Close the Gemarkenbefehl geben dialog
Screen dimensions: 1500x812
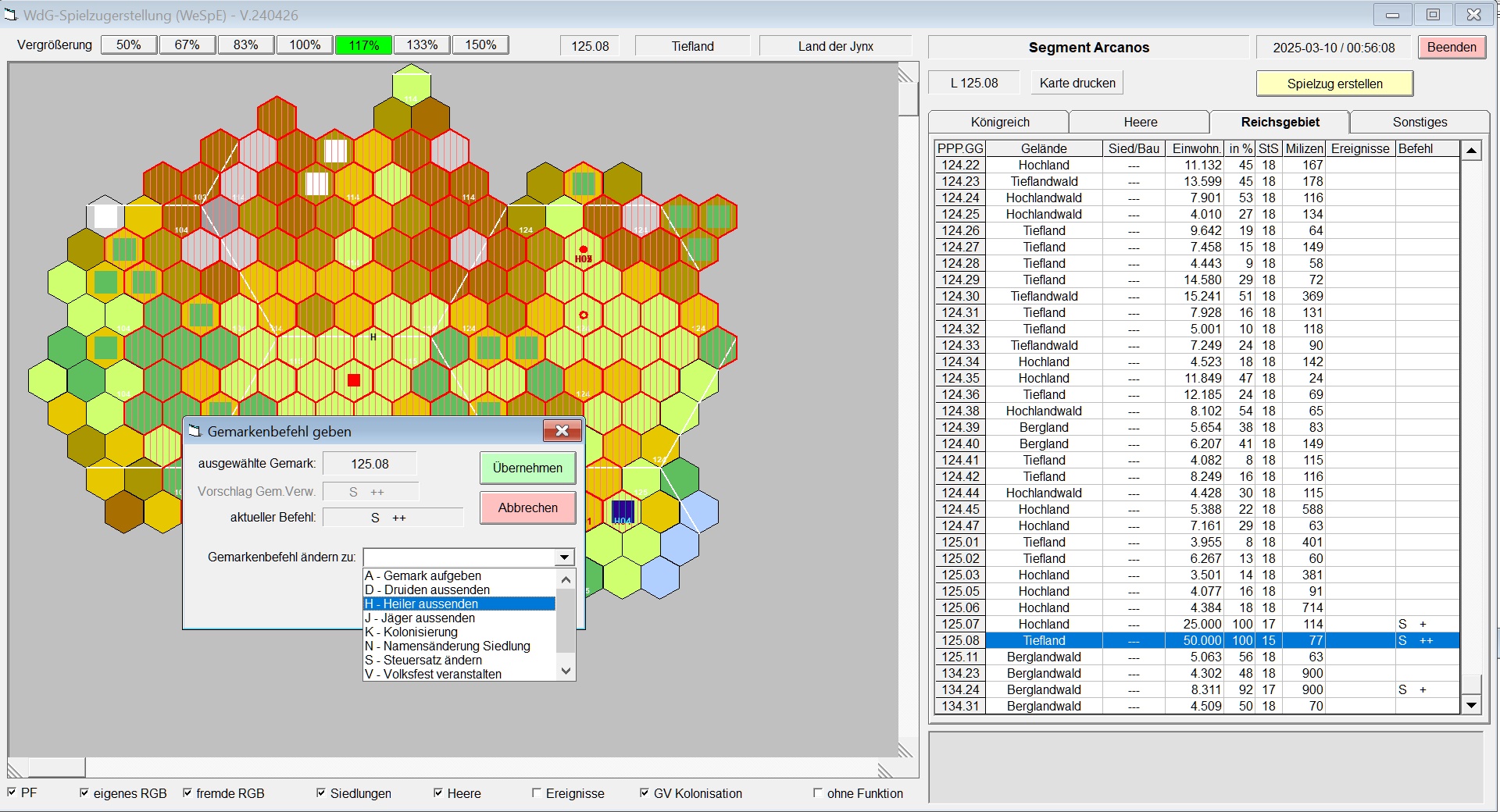pyautogui.click(x=562, y=431)
